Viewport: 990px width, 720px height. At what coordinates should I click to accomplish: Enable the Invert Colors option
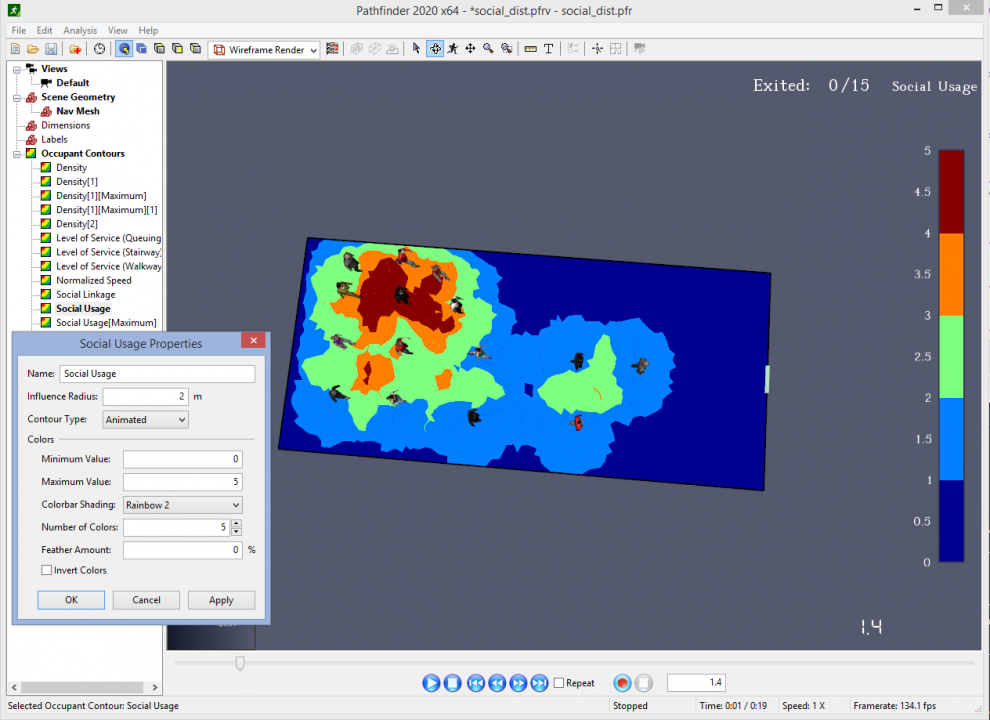[46, 570]
